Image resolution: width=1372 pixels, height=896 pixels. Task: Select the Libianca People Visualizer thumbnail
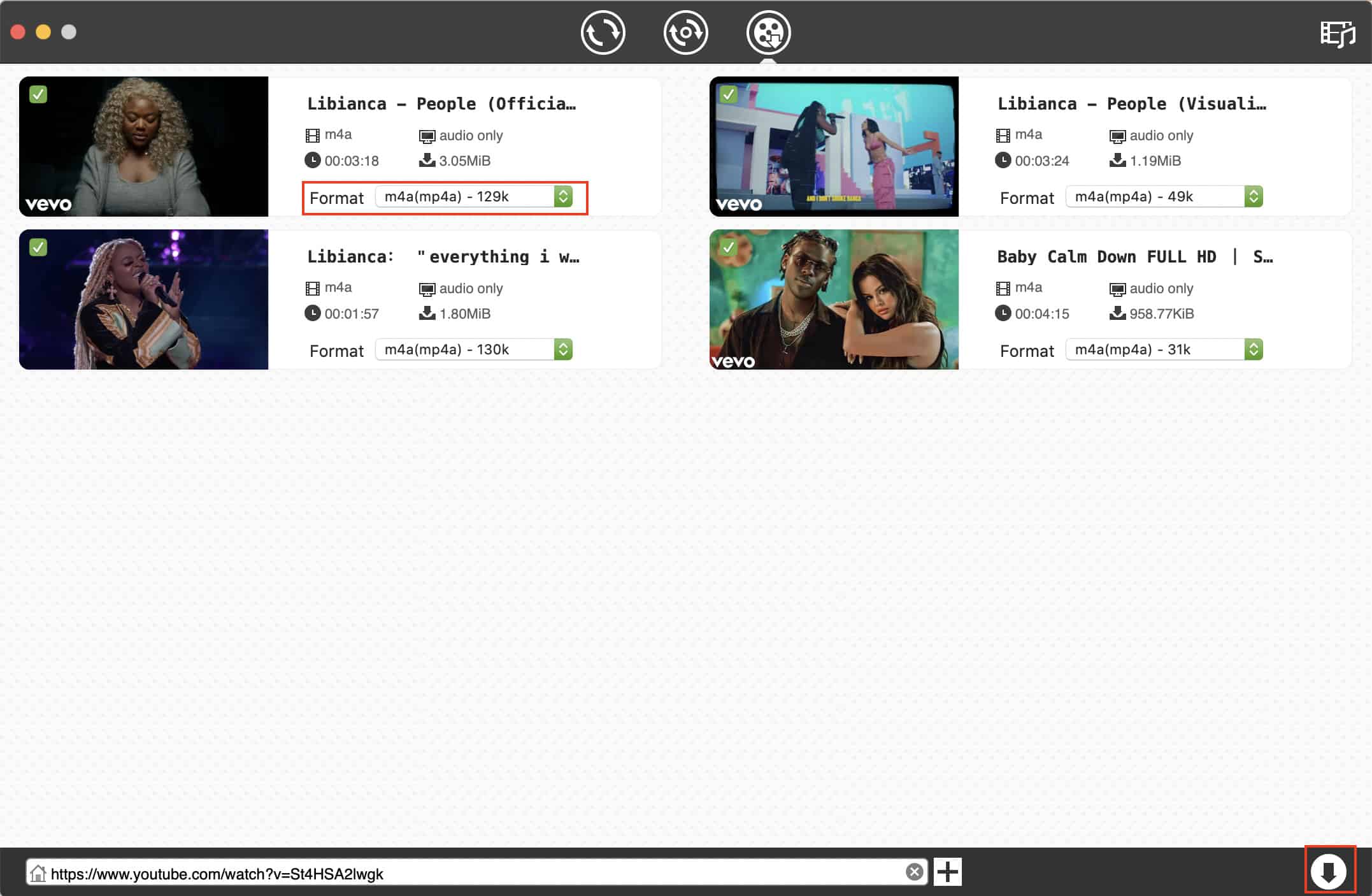834,147
